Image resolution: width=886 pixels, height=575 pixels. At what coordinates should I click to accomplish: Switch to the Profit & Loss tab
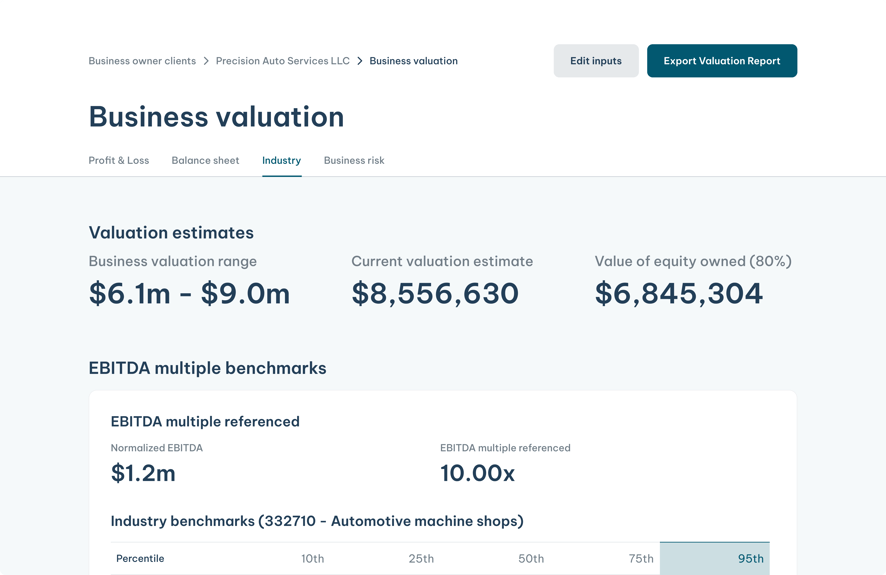click(x=119, y=160)
